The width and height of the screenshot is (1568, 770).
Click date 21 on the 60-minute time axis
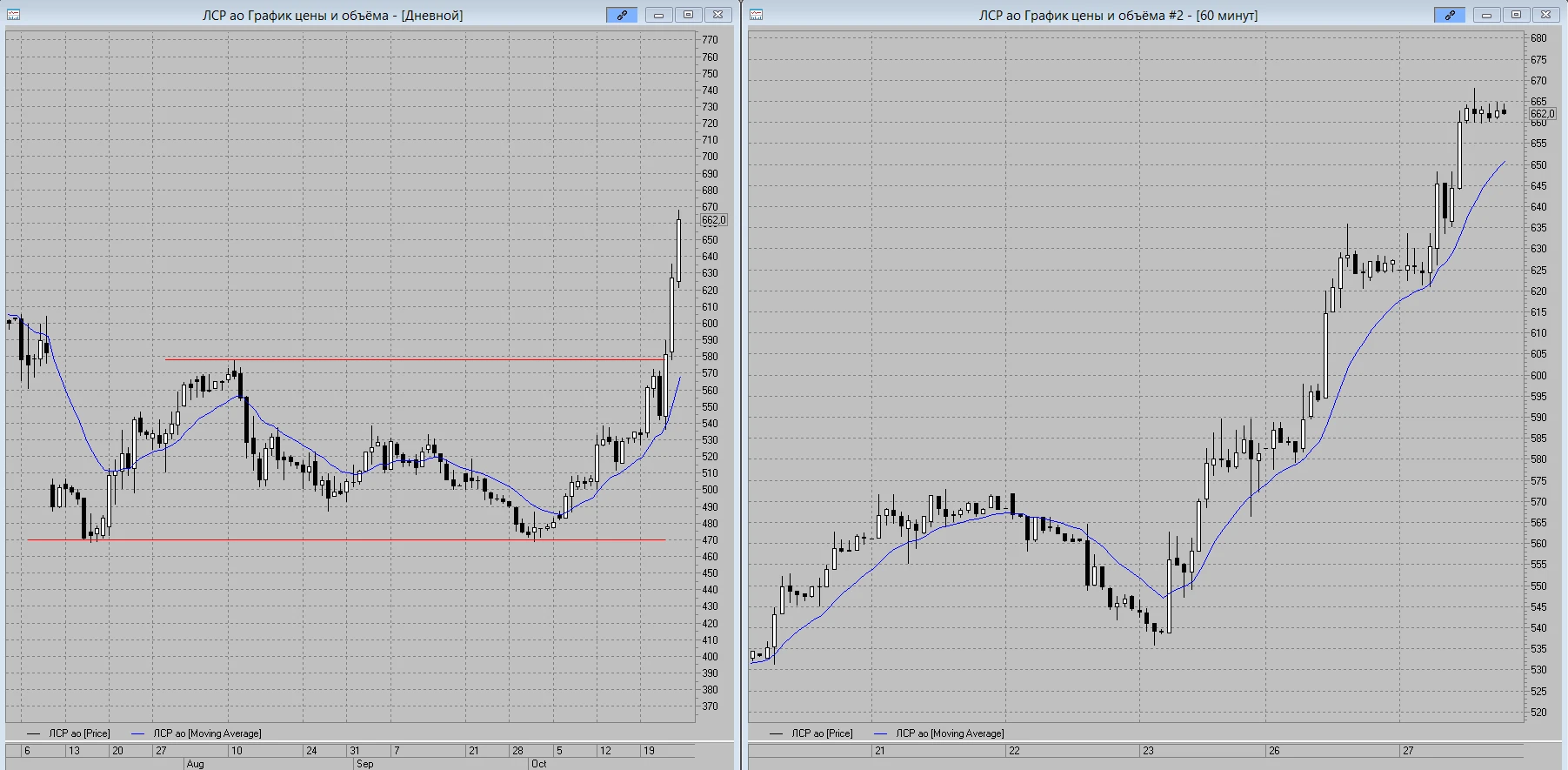(879, 750)
